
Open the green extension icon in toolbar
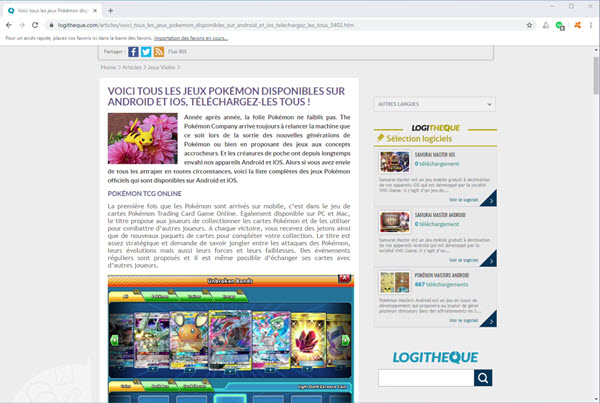[560, 26]
